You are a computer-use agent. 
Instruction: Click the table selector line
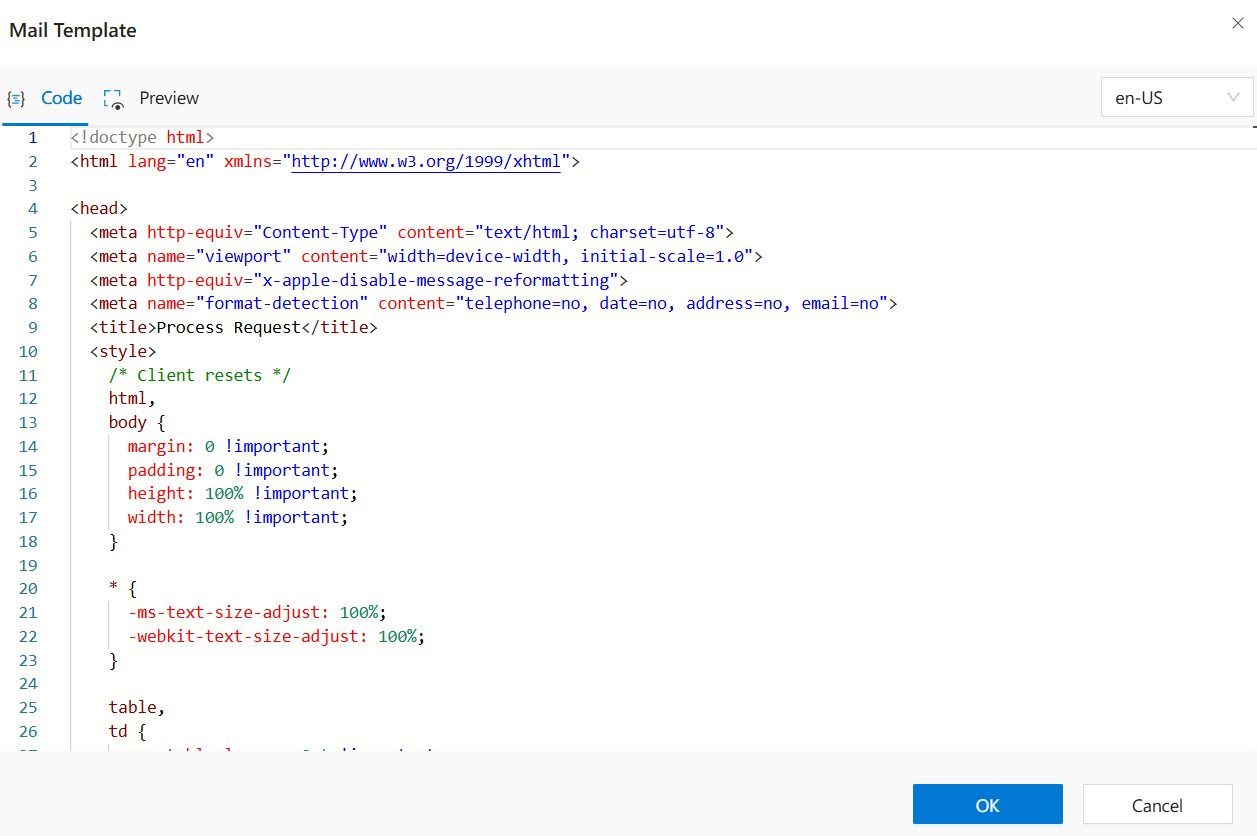point(137,707)
